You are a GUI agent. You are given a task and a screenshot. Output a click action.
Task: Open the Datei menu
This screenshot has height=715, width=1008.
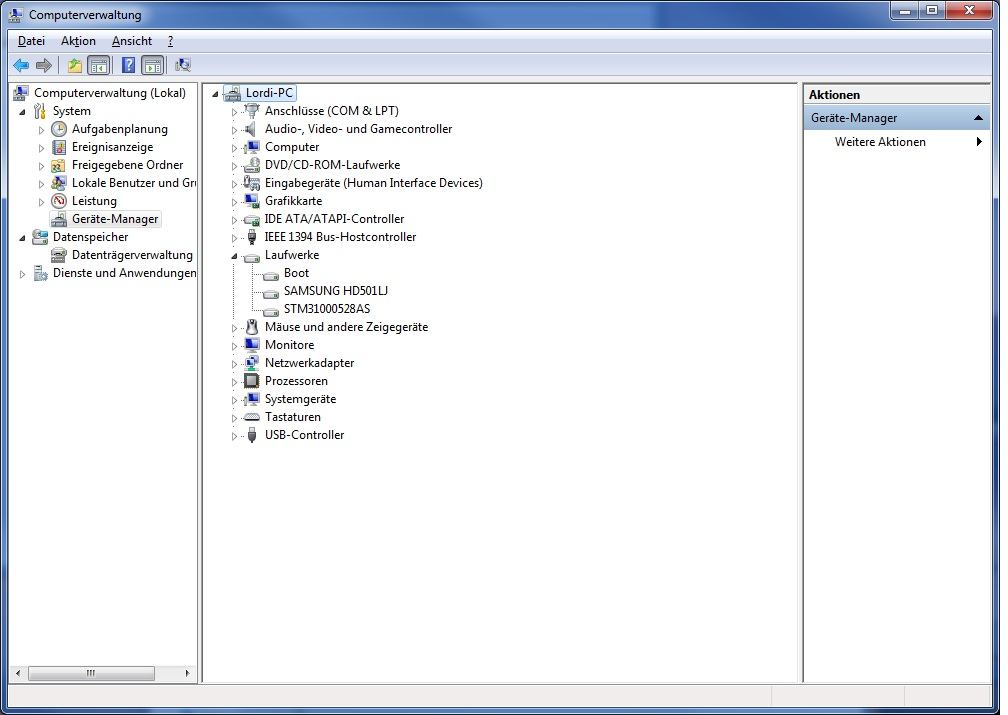point(32,41)
